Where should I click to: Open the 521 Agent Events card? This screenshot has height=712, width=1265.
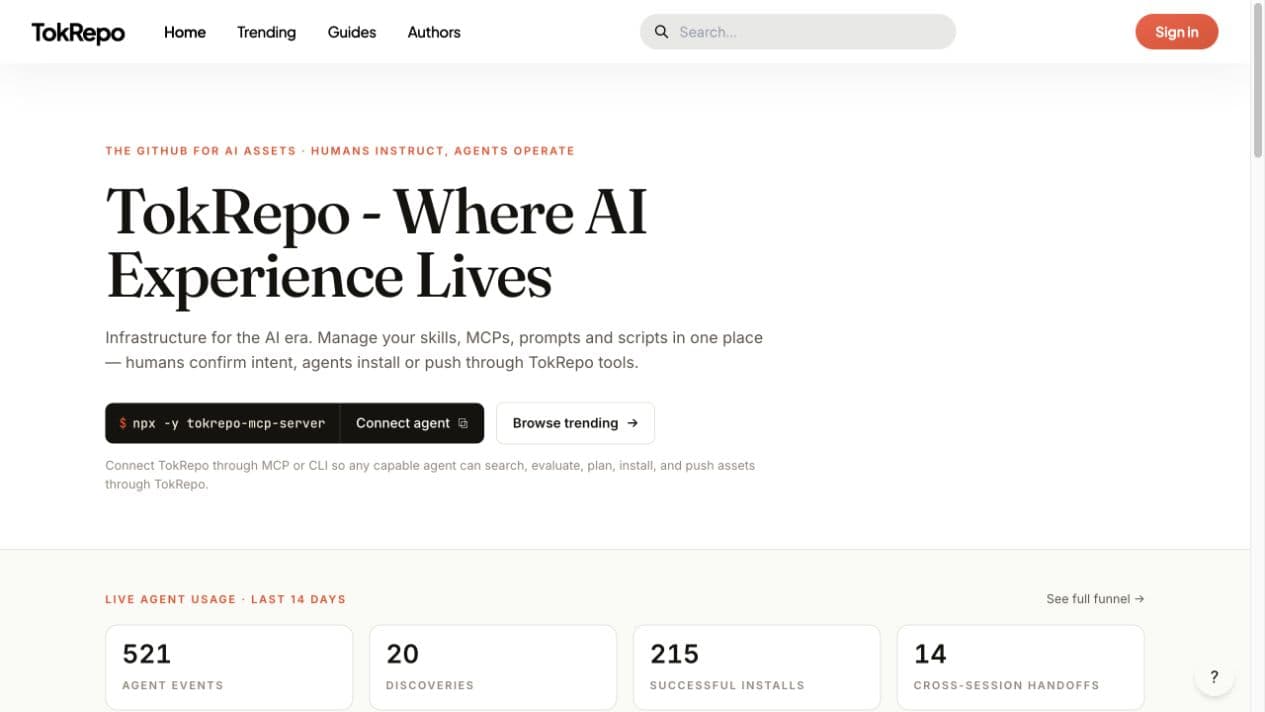[x=229, y=667]
